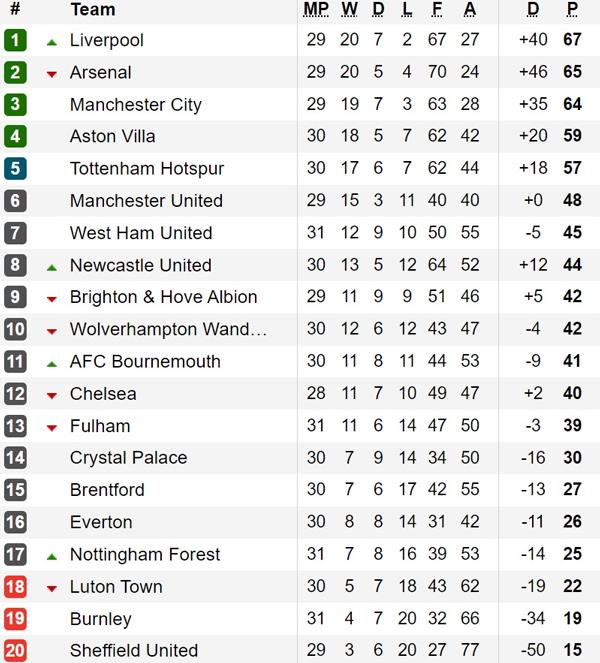This screenshot has height=663, width=600.
Task: Open the Manchester City team link
Action: [135, 104]
